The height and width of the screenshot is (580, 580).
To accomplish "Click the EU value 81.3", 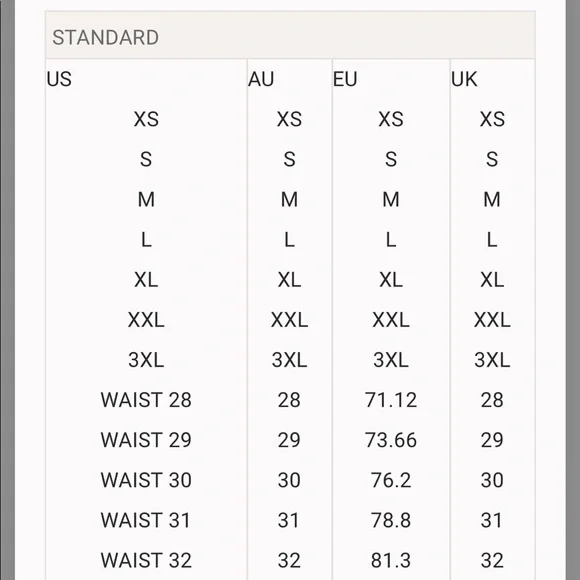I will point(391,560).
